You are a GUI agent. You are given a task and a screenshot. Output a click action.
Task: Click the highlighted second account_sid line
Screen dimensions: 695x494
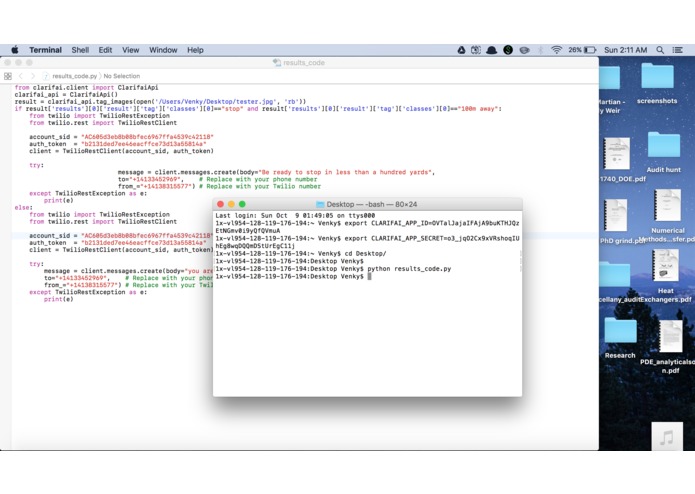121,236
